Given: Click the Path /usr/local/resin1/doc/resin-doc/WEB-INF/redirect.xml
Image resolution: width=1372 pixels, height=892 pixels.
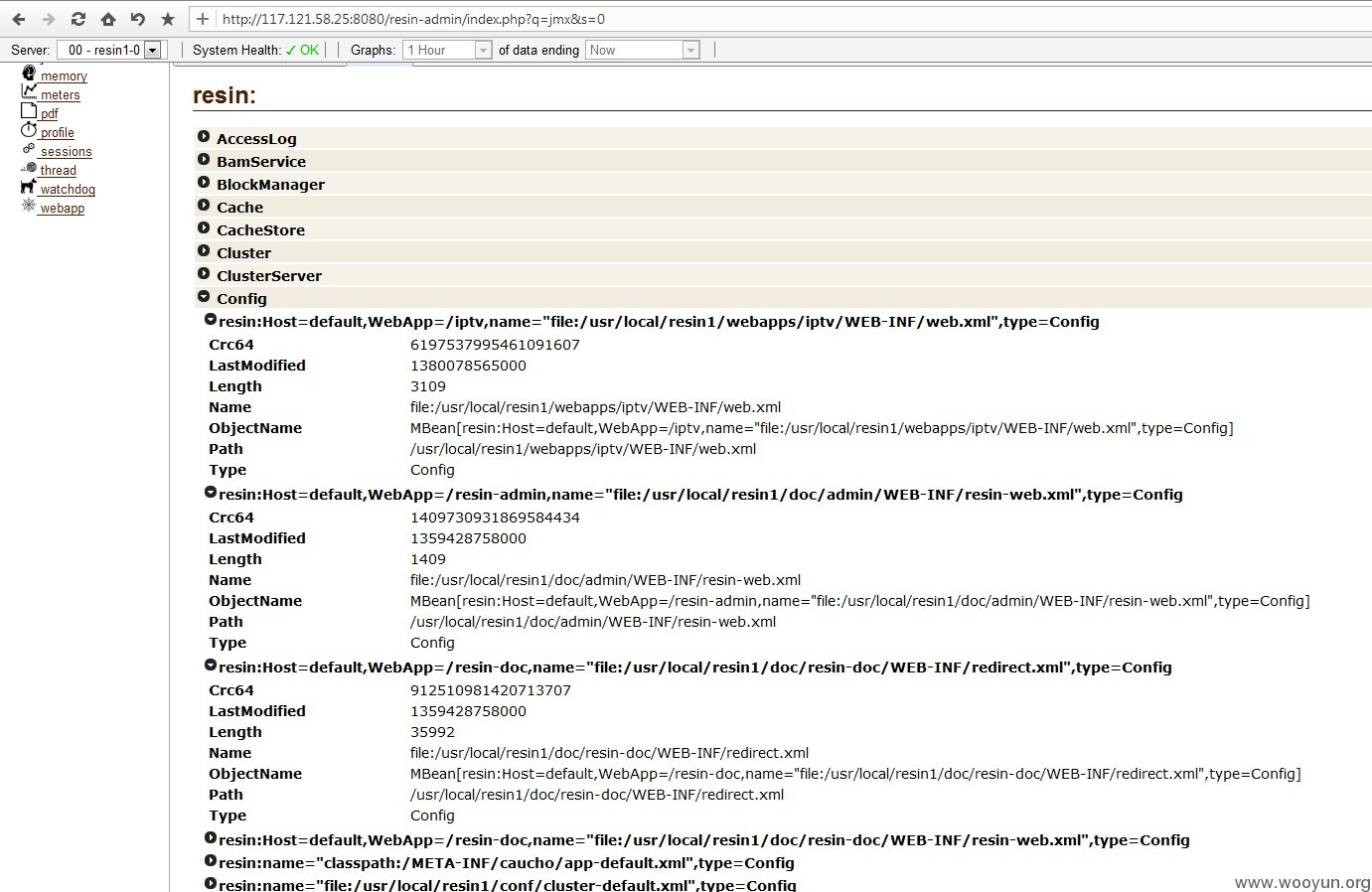Looking at the screenshot, I should (597, 795).
